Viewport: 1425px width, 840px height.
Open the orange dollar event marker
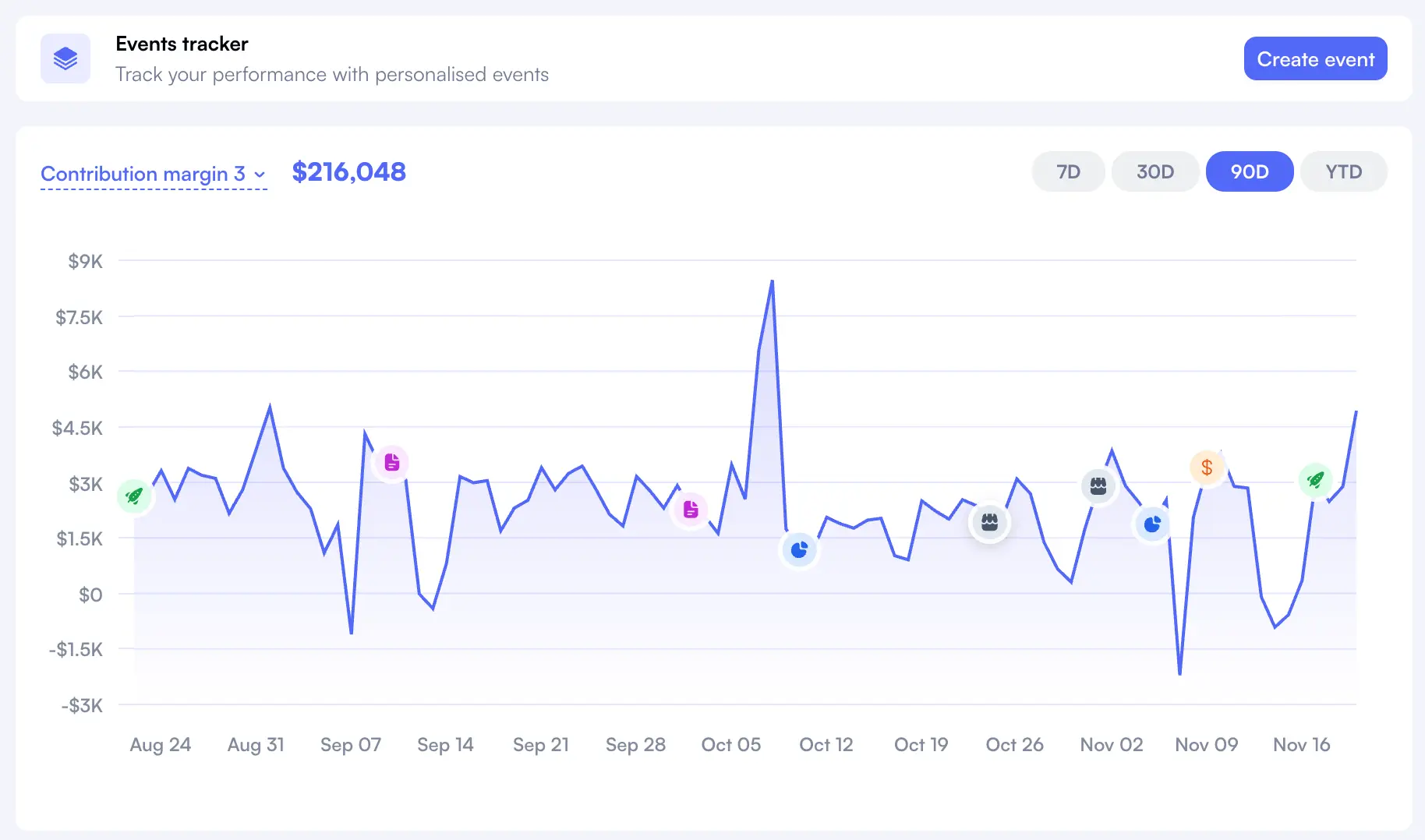pos(1207,468)
